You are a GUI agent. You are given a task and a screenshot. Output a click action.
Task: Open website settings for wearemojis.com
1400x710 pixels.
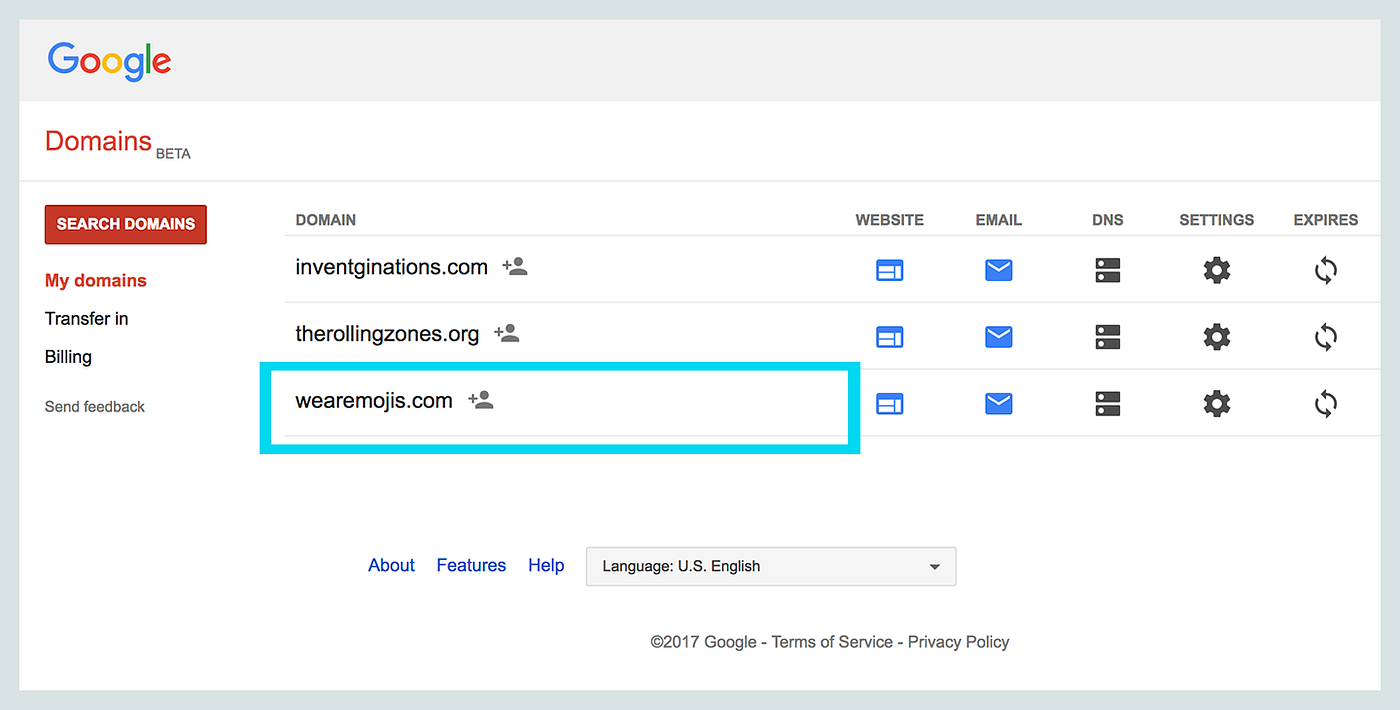pos(889,404)
